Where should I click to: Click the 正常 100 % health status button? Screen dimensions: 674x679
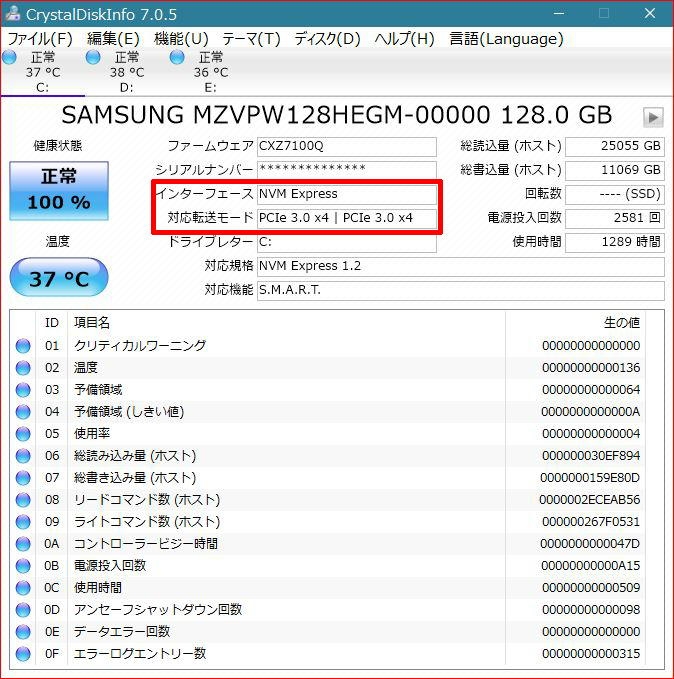click(59, 191)
